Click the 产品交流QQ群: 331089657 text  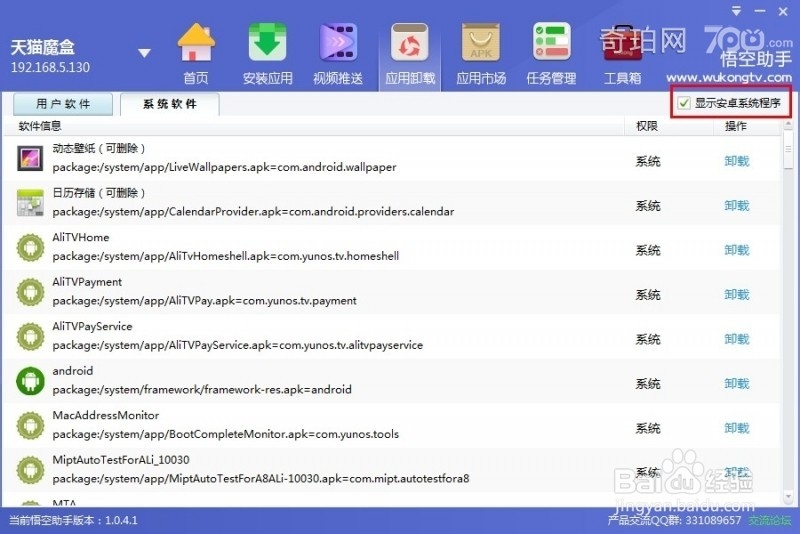point(674,520)
